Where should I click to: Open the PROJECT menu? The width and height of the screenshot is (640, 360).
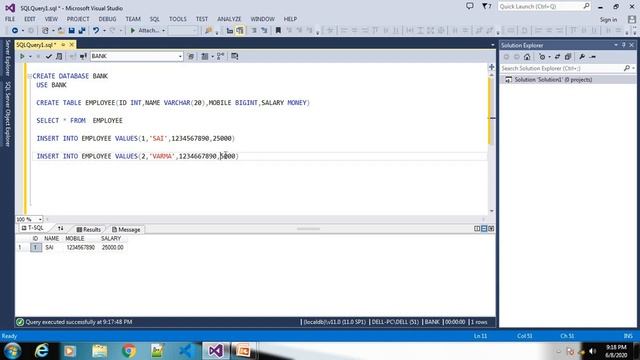(x=78, y=19)
